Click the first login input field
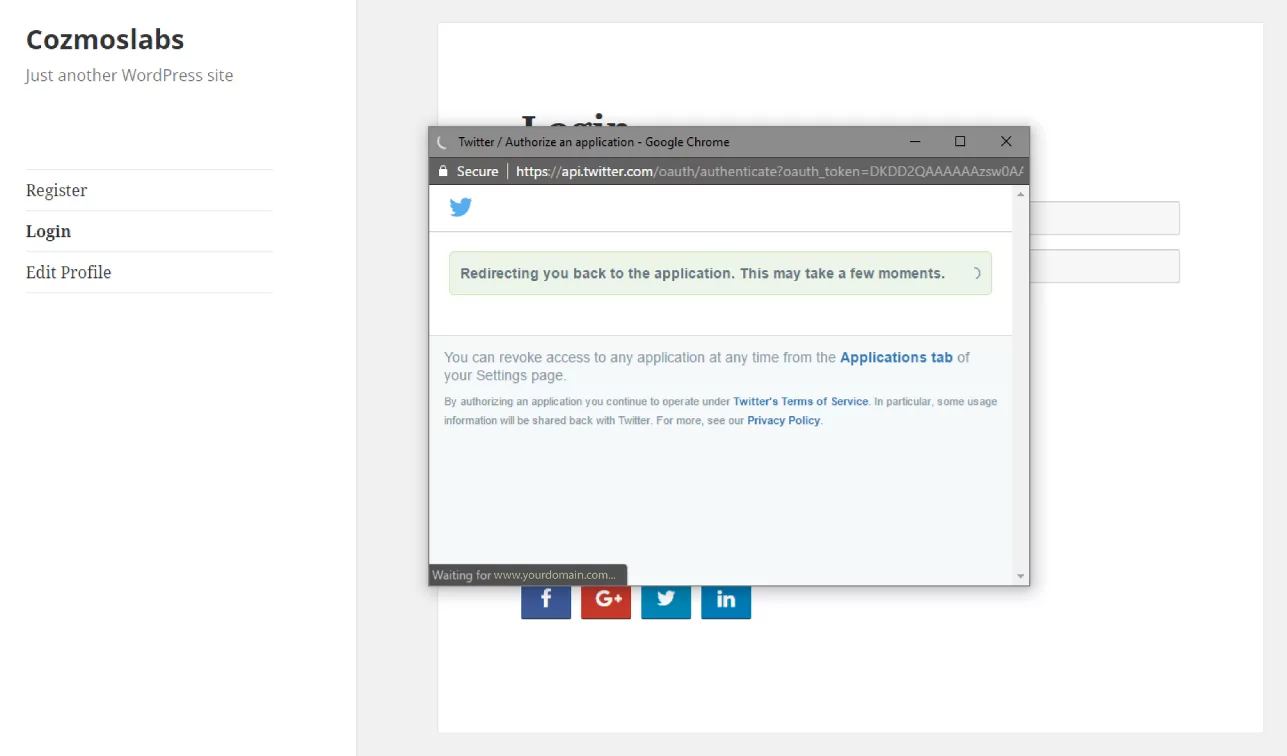The width and height of the screenshot is (1287, 756). (1104, 218)
